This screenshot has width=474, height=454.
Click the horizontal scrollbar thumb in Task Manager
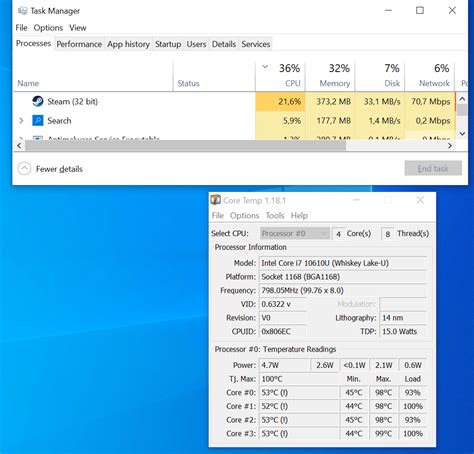point(185,146)
